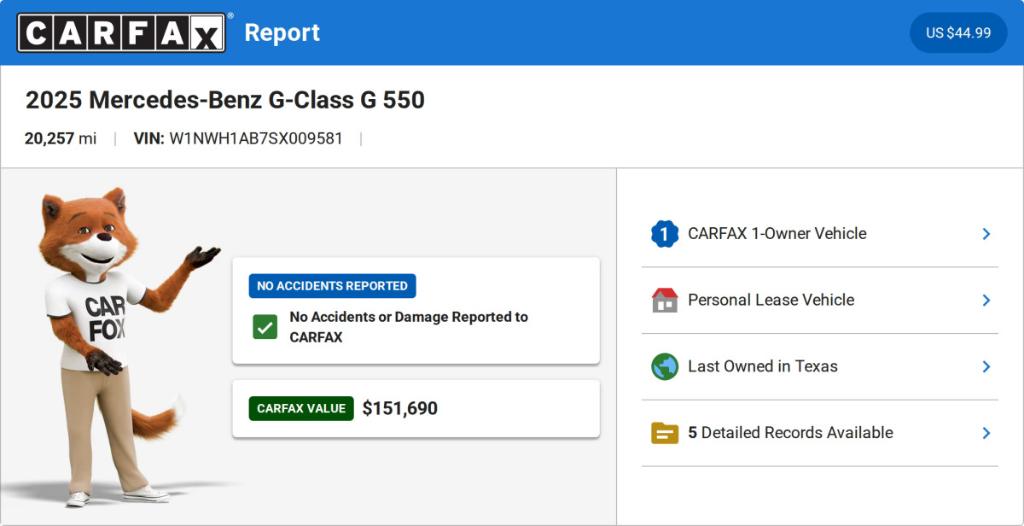The image size is (1024, 526).
Task: Select the NO ACCIDENTS REPORTED blue badge
Action: (332, 286)
